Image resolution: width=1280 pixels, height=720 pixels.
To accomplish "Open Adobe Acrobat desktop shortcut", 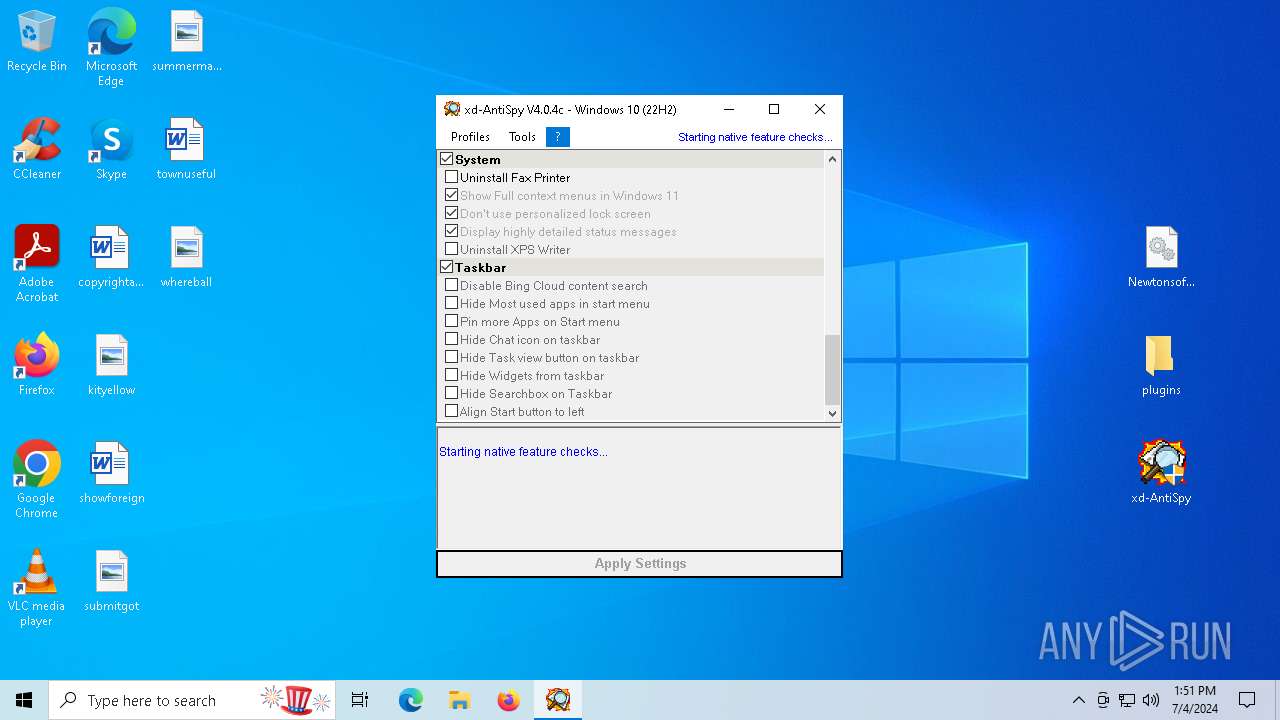I will (x=37, y=263).
